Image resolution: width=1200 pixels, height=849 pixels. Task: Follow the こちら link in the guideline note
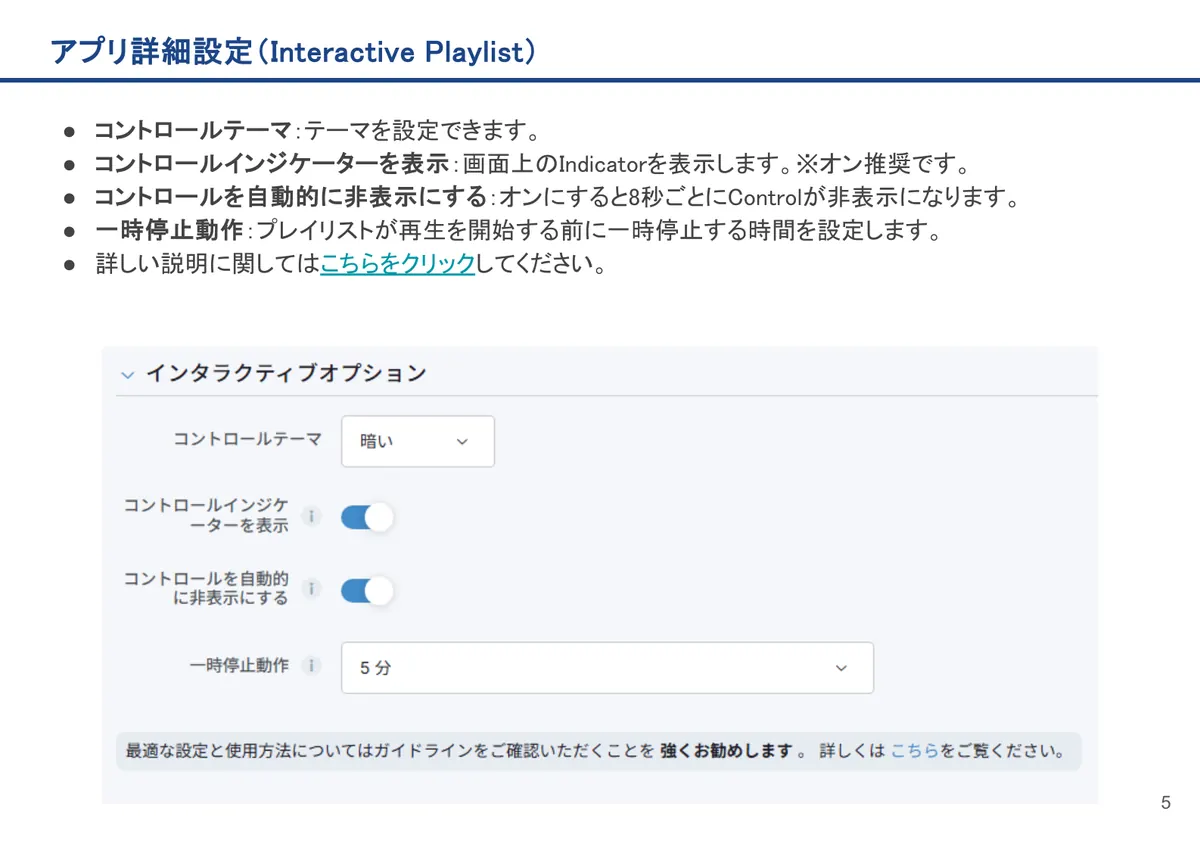tap(914, 750)
